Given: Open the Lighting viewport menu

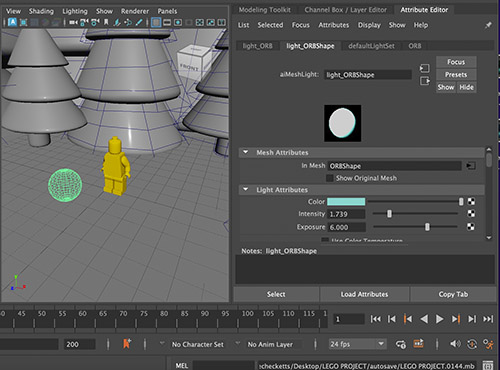Looking at the screenshot, I should point(75,11).
